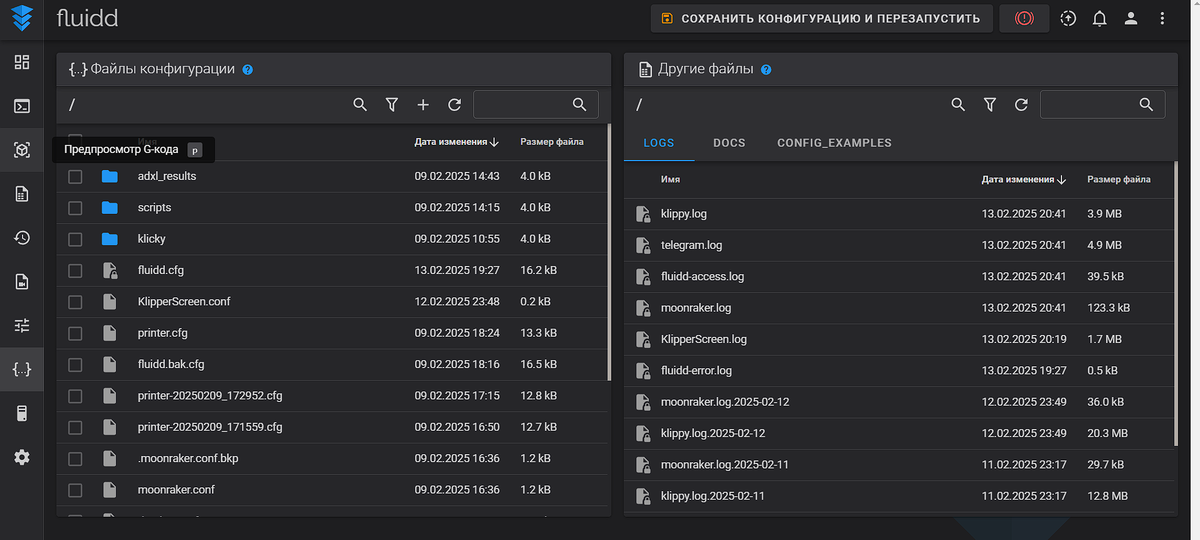Image resolution: width=1200 pixels, height=540 pixels.
Task: Open moonraker.log.2025-02-11 file
Action: tap(725, 465)
